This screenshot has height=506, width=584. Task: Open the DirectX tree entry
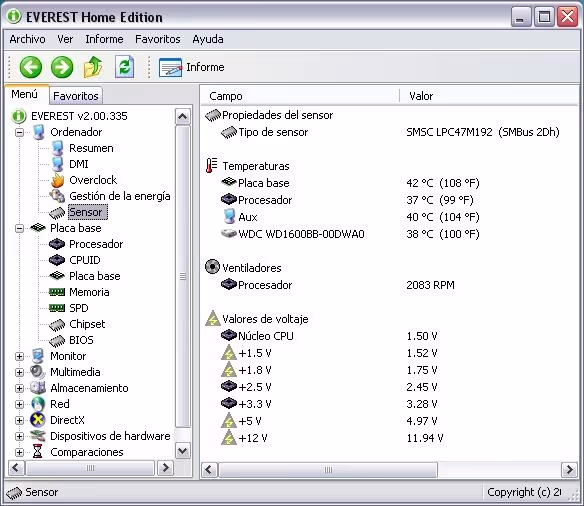(x=67, y=420)
